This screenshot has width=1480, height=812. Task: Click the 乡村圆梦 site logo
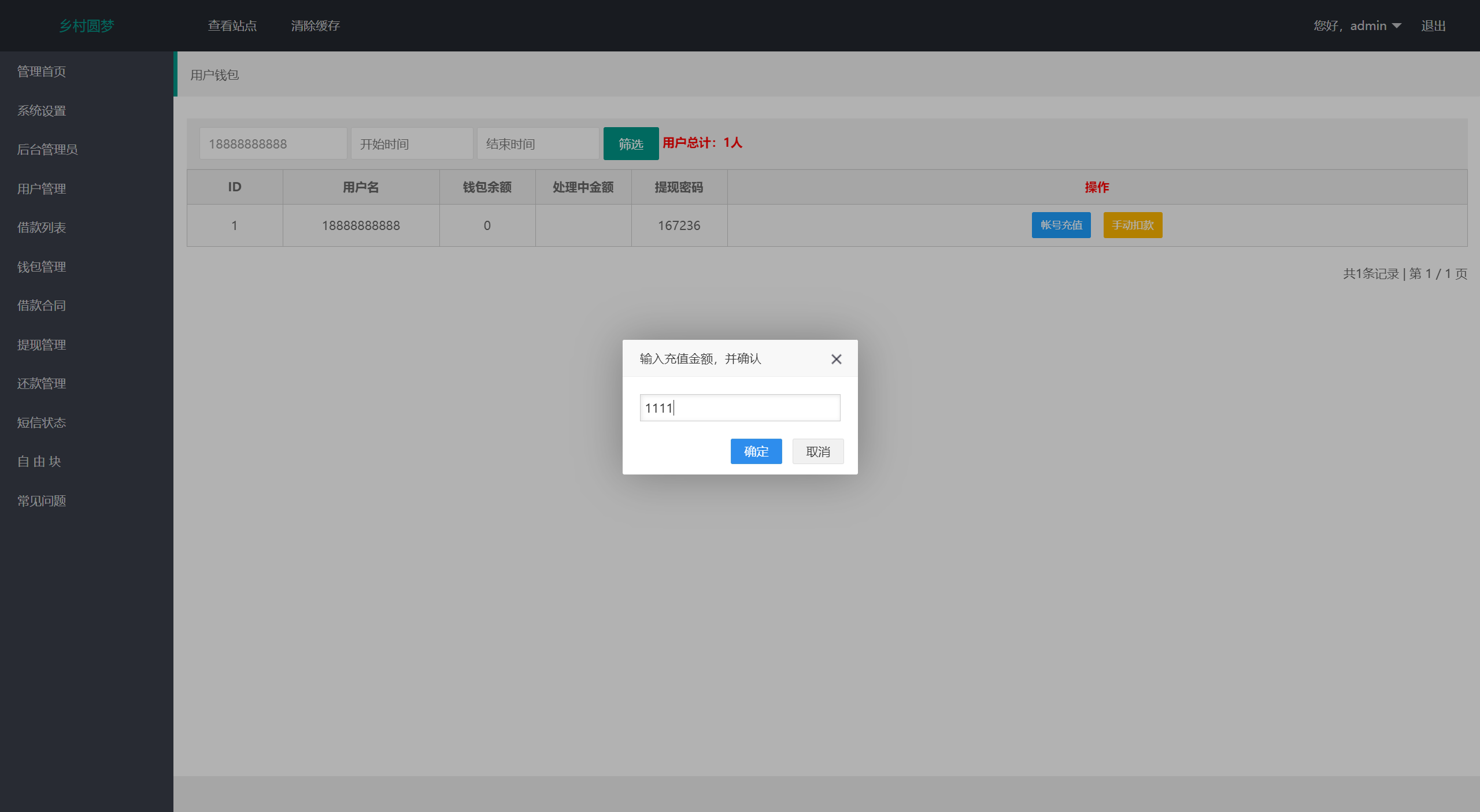(87, 26)
